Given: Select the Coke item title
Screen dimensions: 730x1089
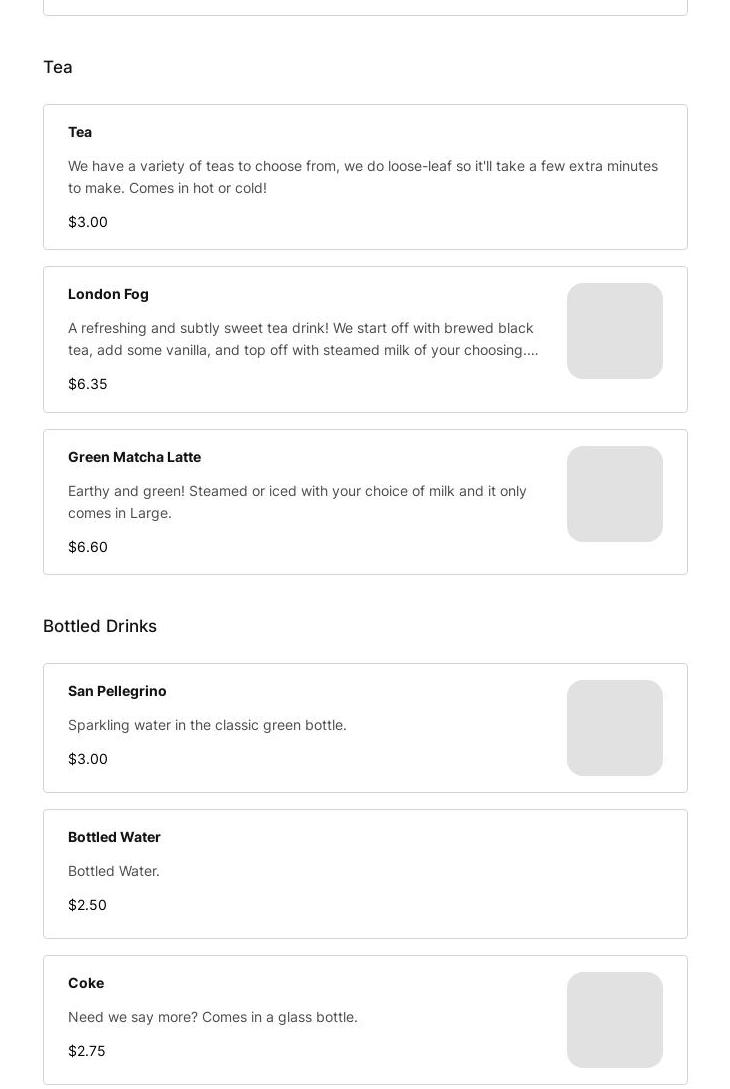Looking at the screenshot, I should click(86, 983).
